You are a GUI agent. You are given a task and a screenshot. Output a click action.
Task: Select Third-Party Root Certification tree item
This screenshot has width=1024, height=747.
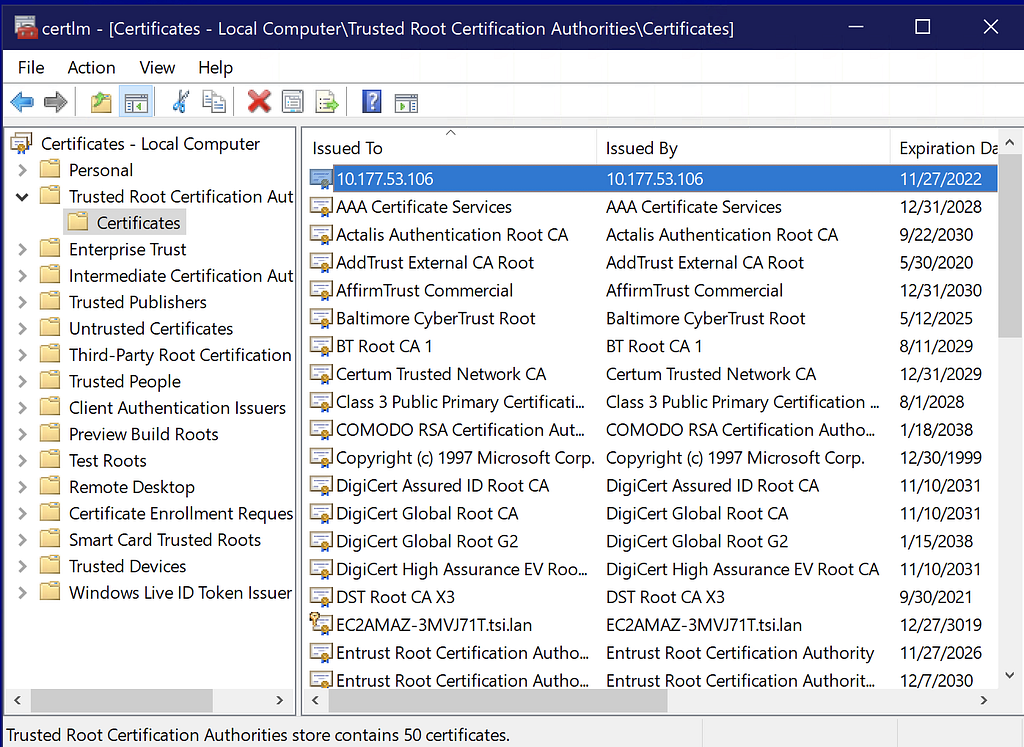pos(180,355)
